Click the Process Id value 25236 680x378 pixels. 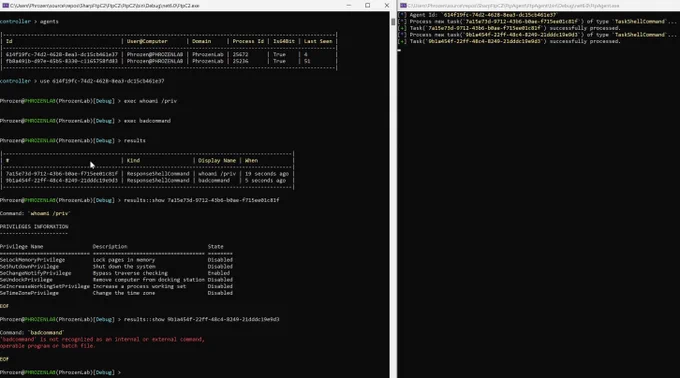240,61
